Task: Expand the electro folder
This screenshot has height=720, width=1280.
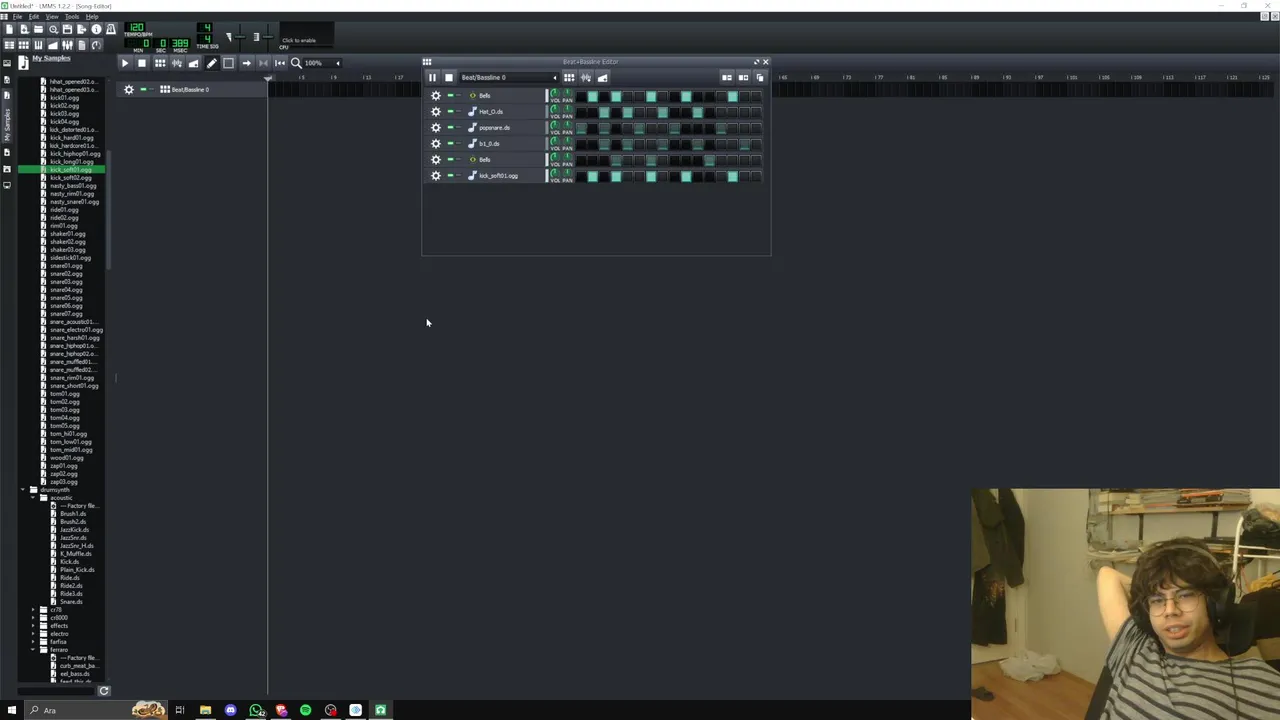Action: pyautogui.click(x=33, y=633)
